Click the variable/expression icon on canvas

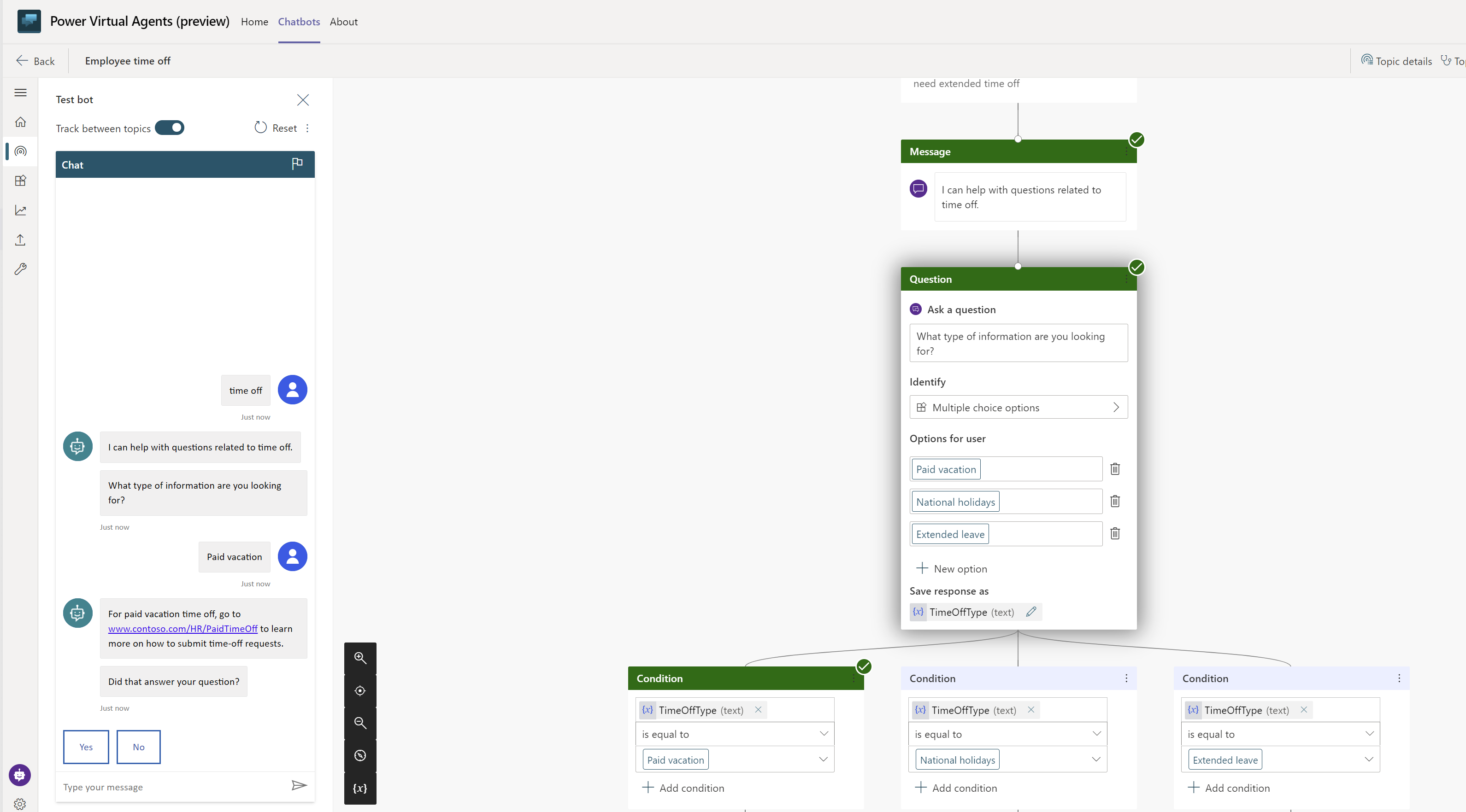(362, 789)
